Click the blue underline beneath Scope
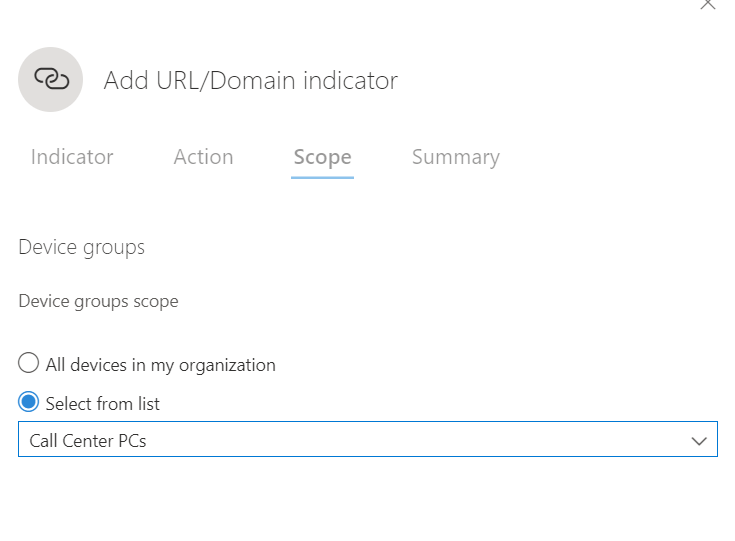The image size is (735, 541). (x=322, y=177)
